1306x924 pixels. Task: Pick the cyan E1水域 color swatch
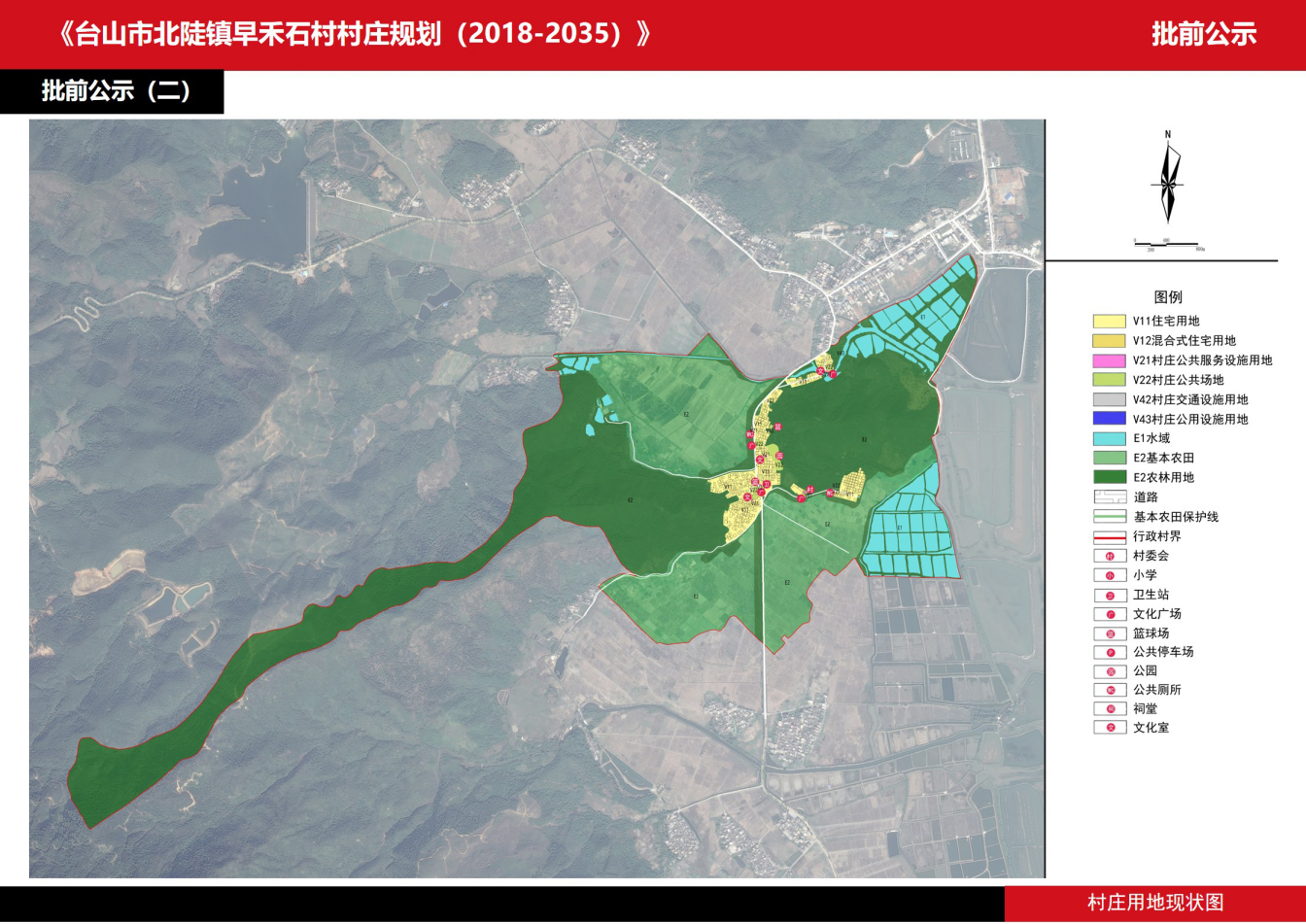click(x=1109, y=438)
